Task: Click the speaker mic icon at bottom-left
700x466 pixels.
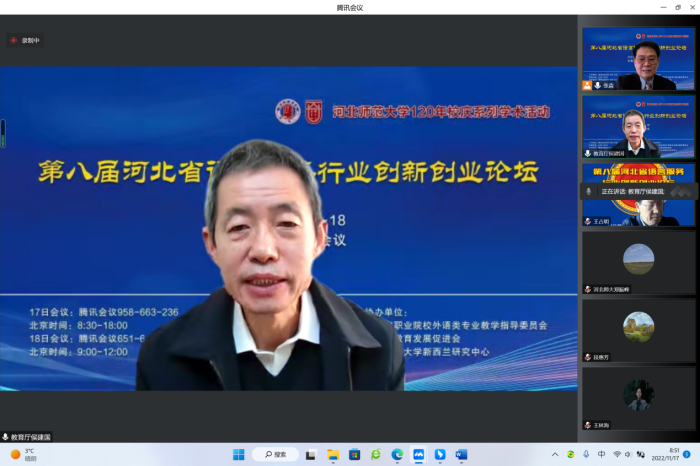Action: pos(6,437)
